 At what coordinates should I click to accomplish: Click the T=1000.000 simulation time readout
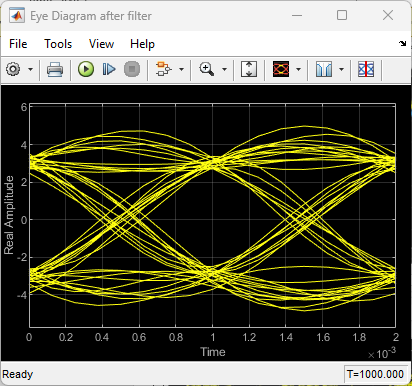(375, 374)
